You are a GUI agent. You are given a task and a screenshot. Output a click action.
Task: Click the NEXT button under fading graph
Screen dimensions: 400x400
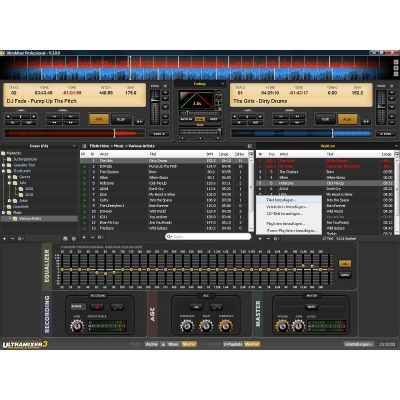coord(213,119)
